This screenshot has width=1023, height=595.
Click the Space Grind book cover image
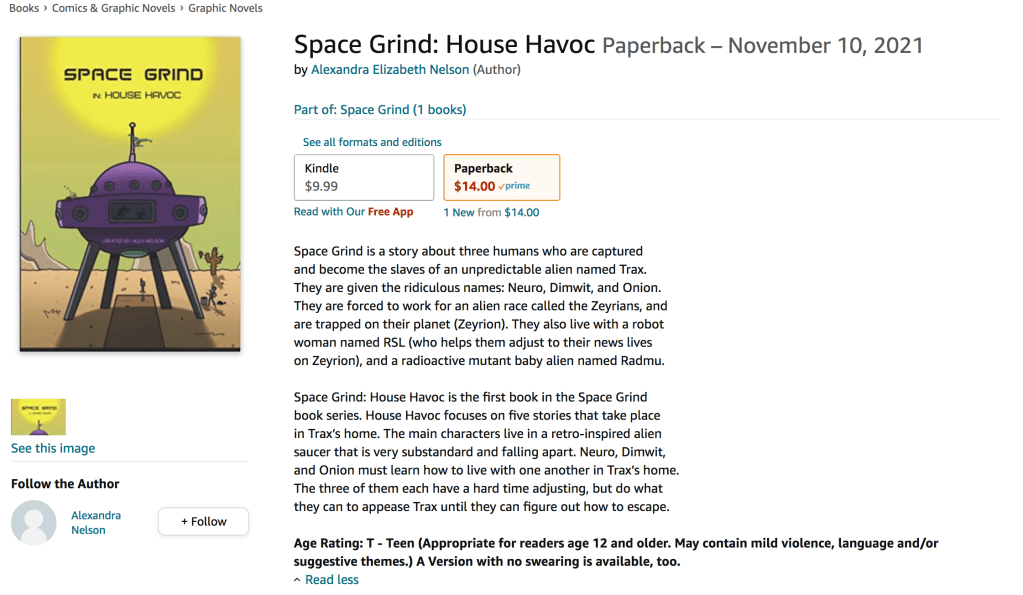[130, 194]
